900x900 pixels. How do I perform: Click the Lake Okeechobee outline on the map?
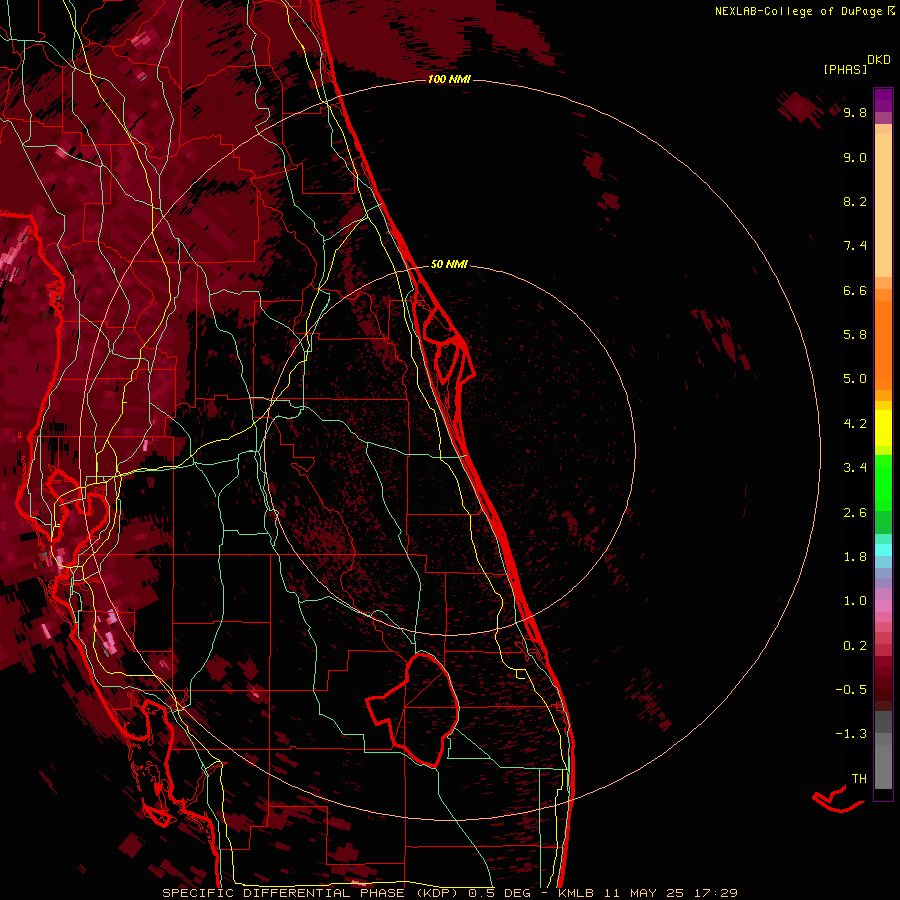(x=413, y=711)
